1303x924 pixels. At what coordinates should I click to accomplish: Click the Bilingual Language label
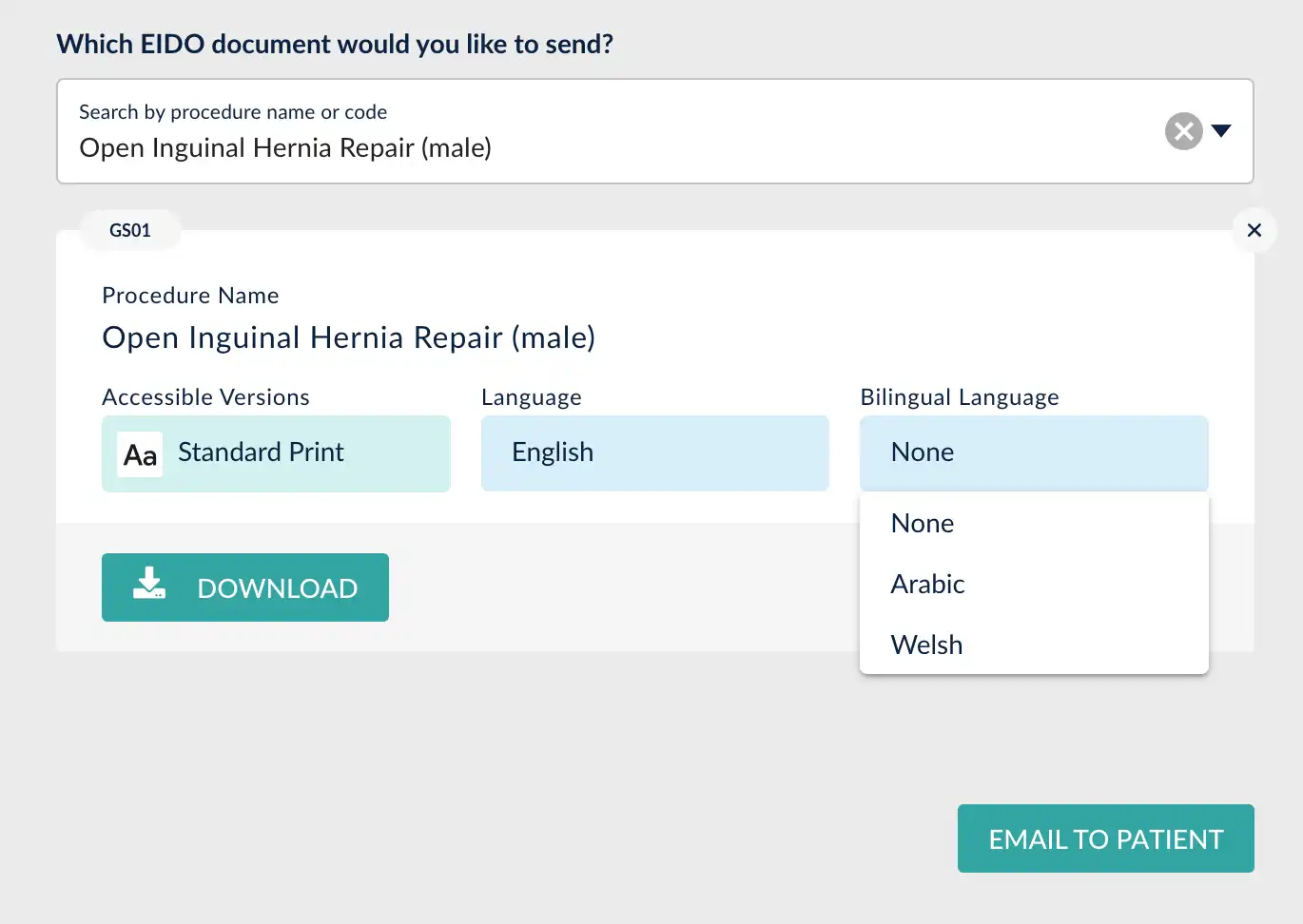960,397
